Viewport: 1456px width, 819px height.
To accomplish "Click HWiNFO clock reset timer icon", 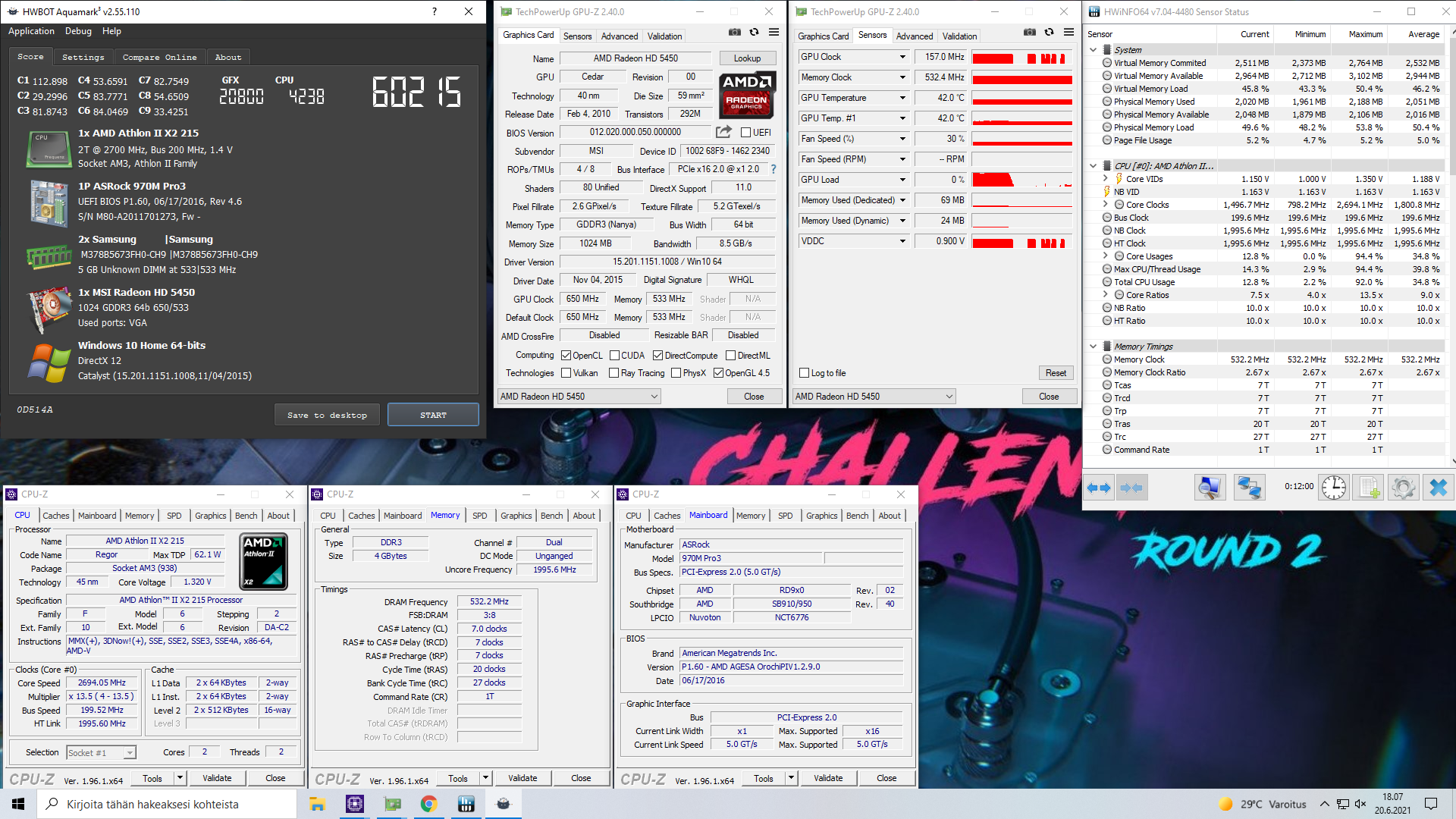I will pos(1334,488).
